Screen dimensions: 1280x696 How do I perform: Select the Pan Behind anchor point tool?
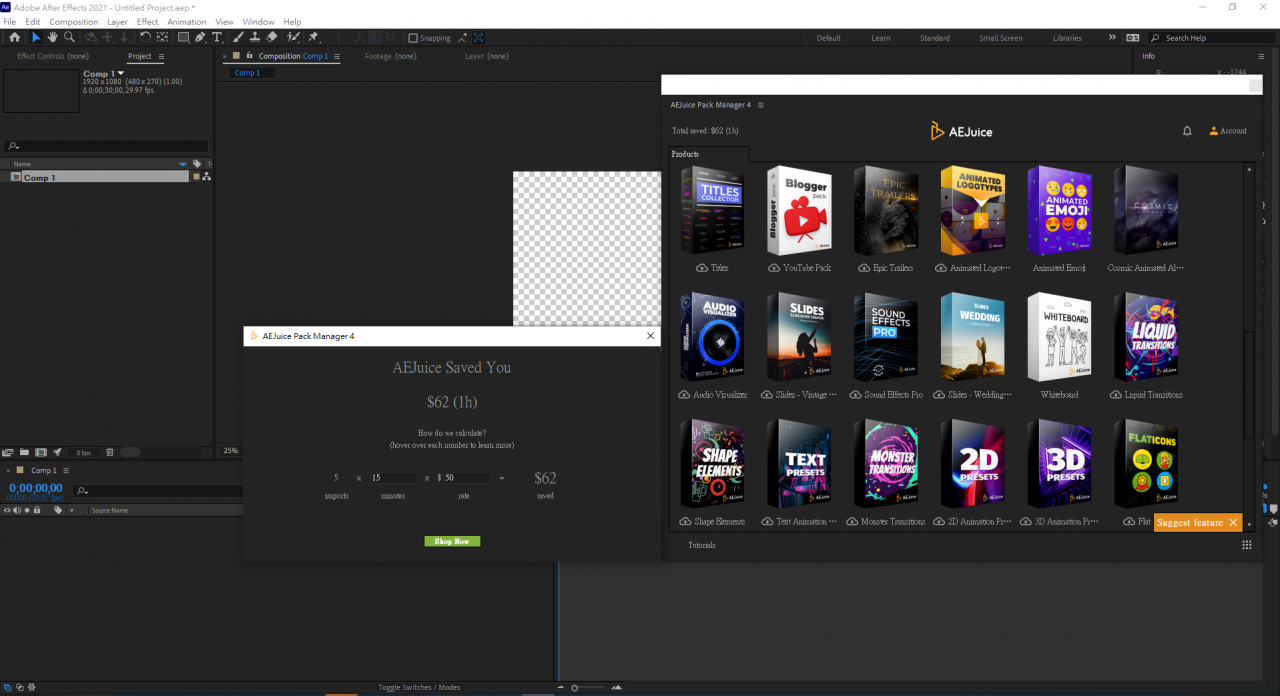[x=162, y=38]
